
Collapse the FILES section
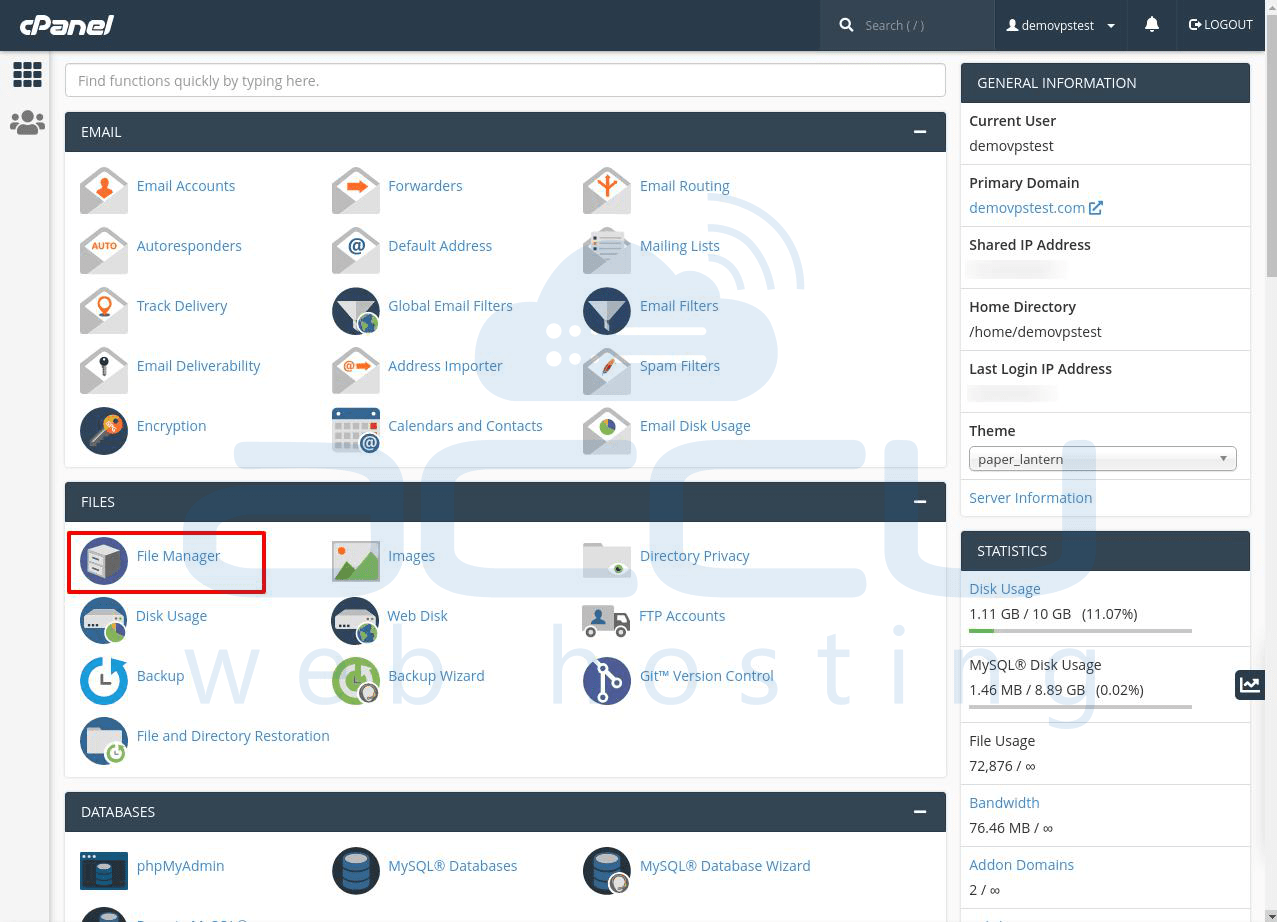(920, 502)
